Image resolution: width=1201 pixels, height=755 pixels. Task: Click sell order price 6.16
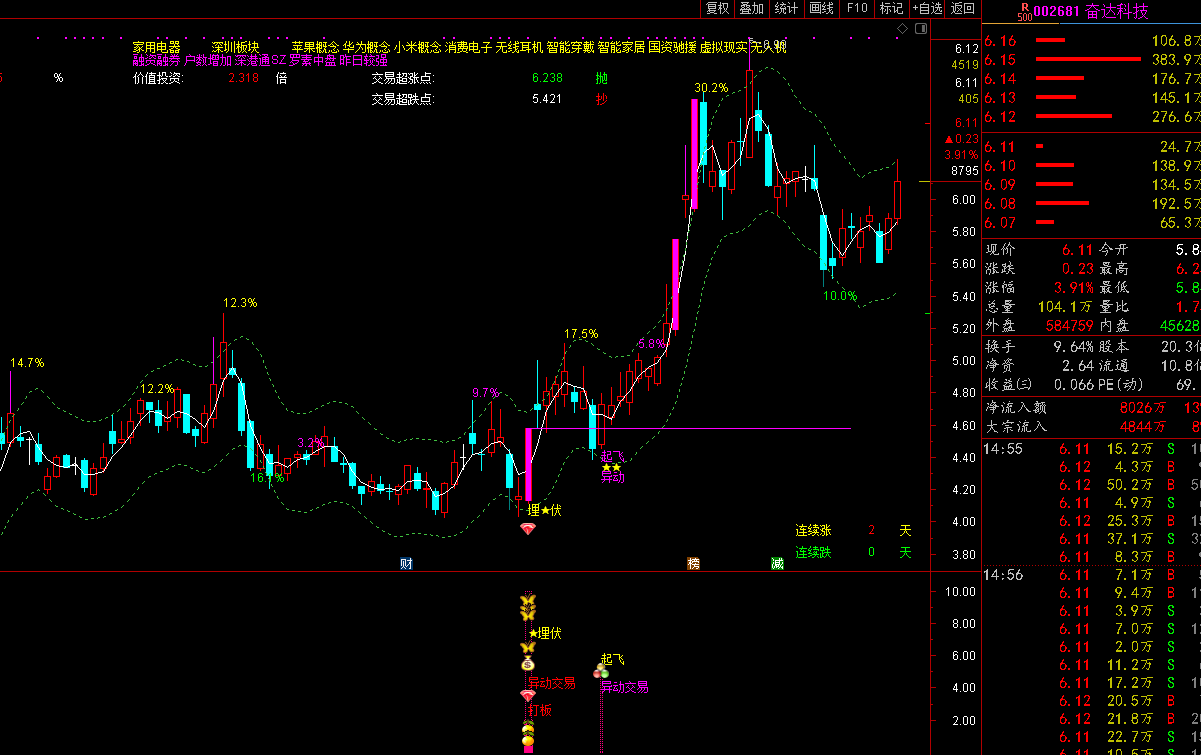(x=1000, y=41)
